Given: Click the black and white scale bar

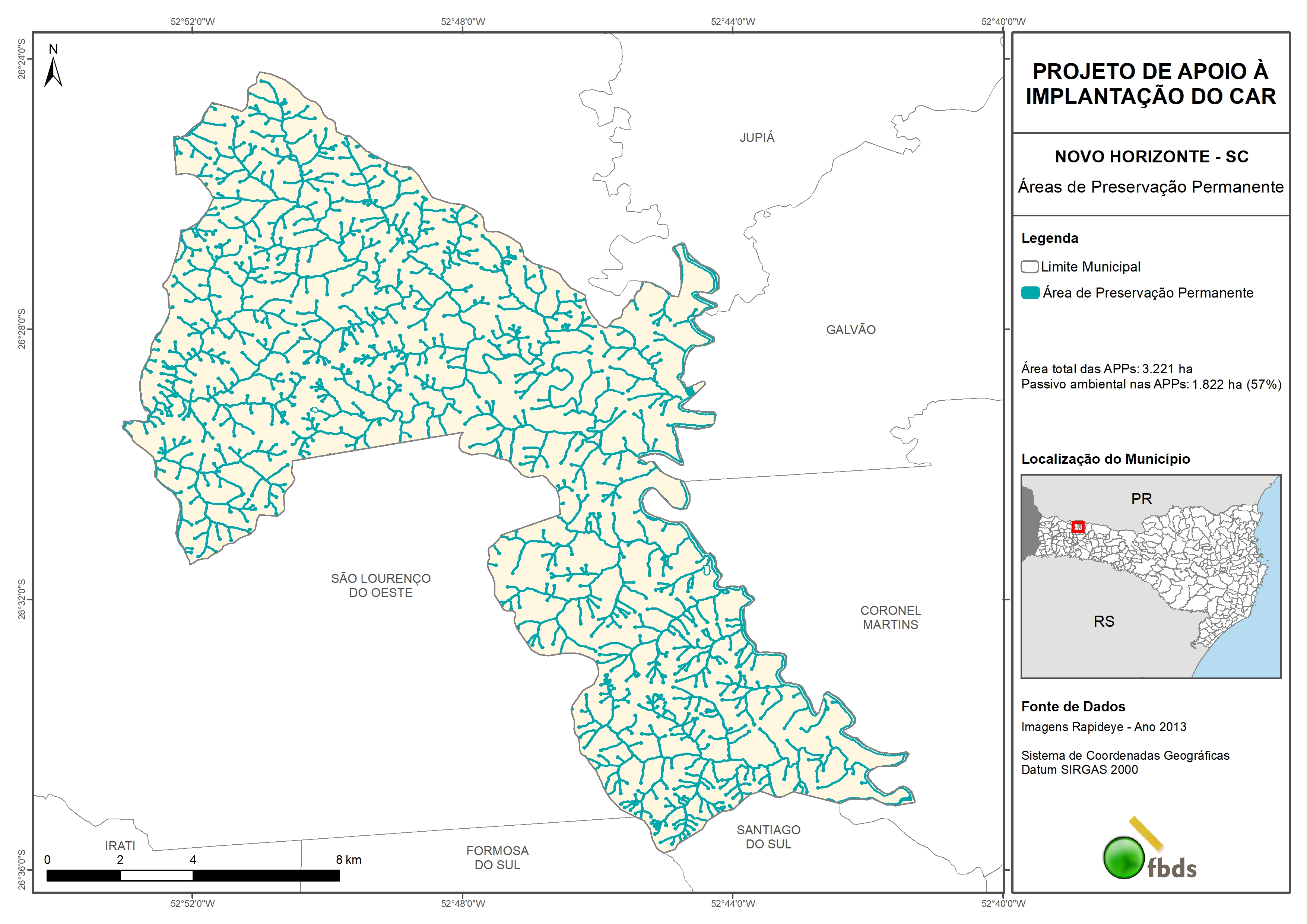Looking at the screenshot, I should [x=193, y=876].
